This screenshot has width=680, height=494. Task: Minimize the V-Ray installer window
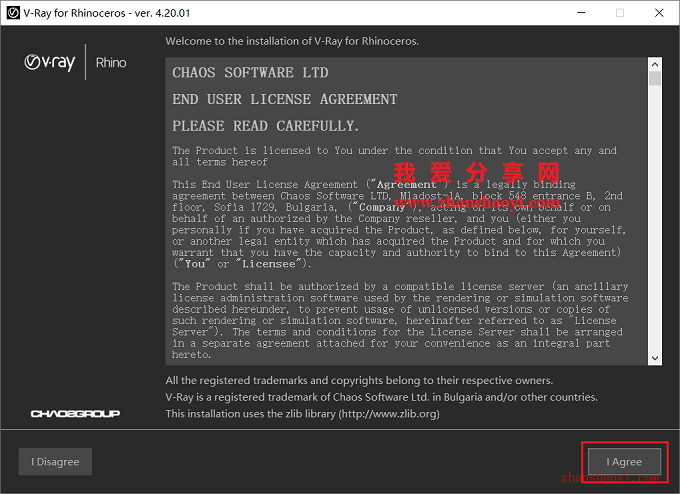point(581,13)
